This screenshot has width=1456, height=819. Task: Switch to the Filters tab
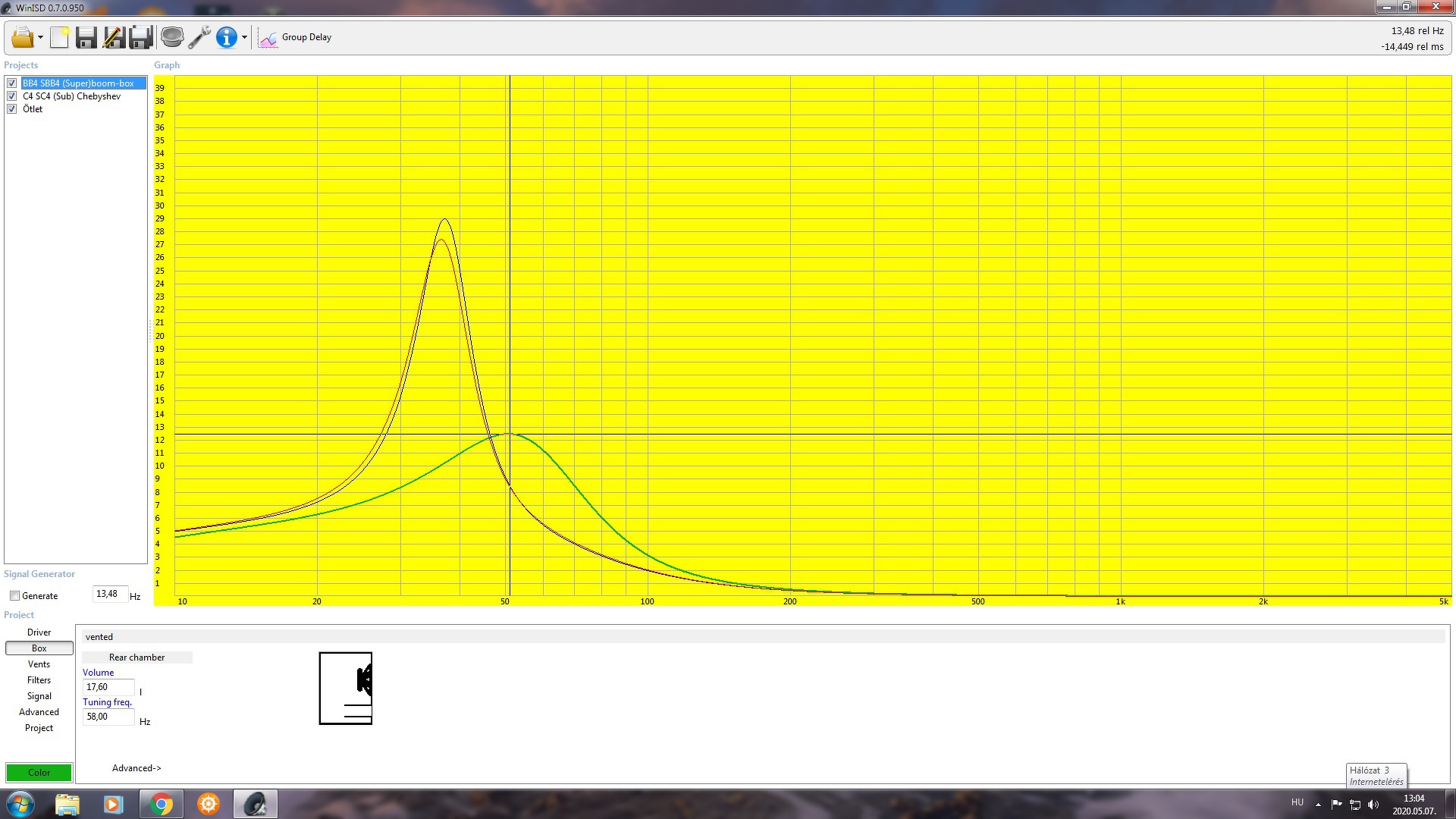pyautogui.click(x=39, y=680)
